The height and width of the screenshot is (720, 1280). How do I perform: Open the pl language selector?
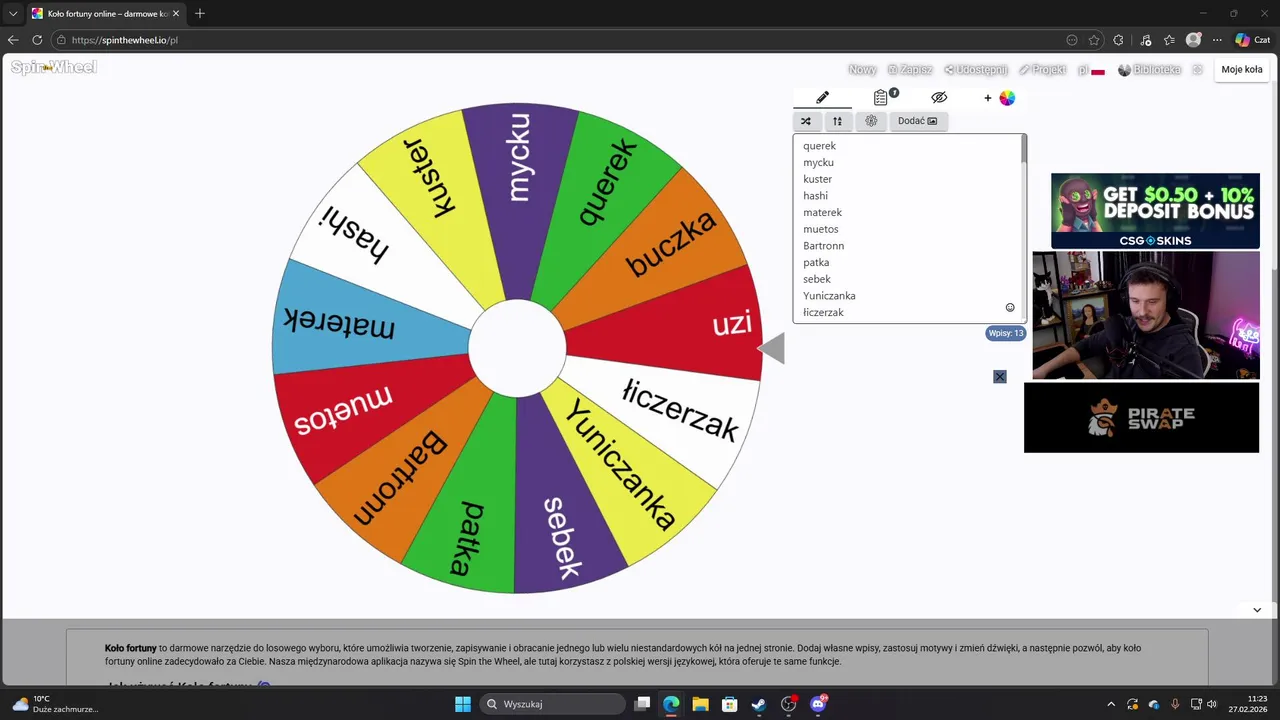(x=1091, y=70)
